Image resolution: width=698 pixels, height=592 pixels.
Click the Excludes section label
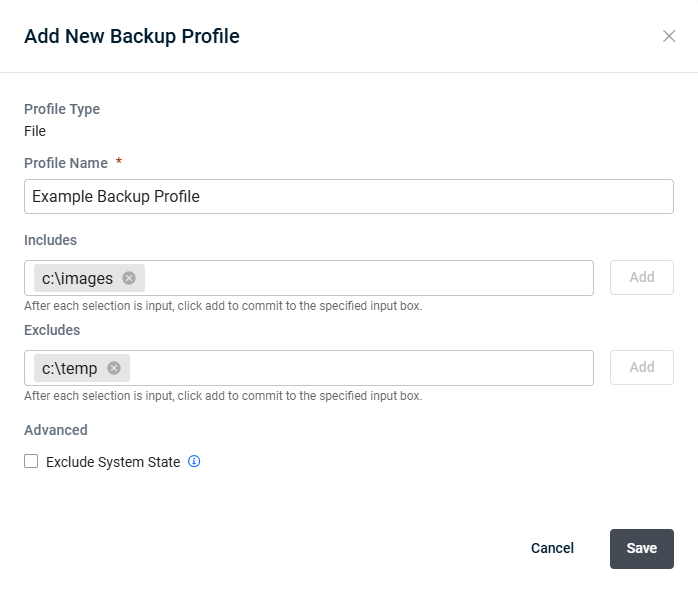click(52, 330)
